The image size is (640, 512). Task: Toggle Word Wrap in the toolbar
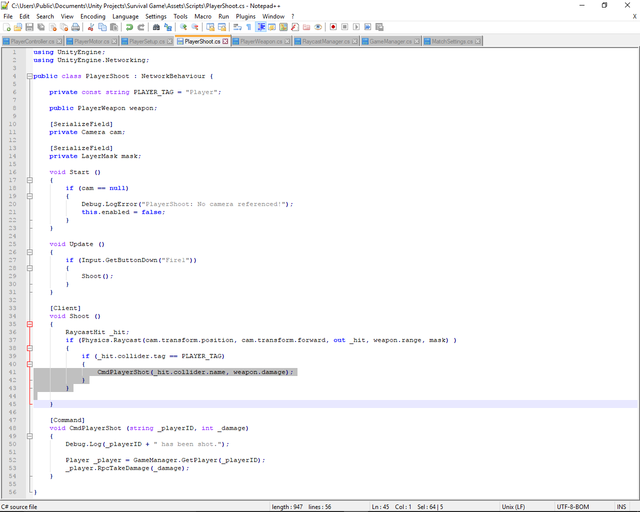click(x=237, y=27)
